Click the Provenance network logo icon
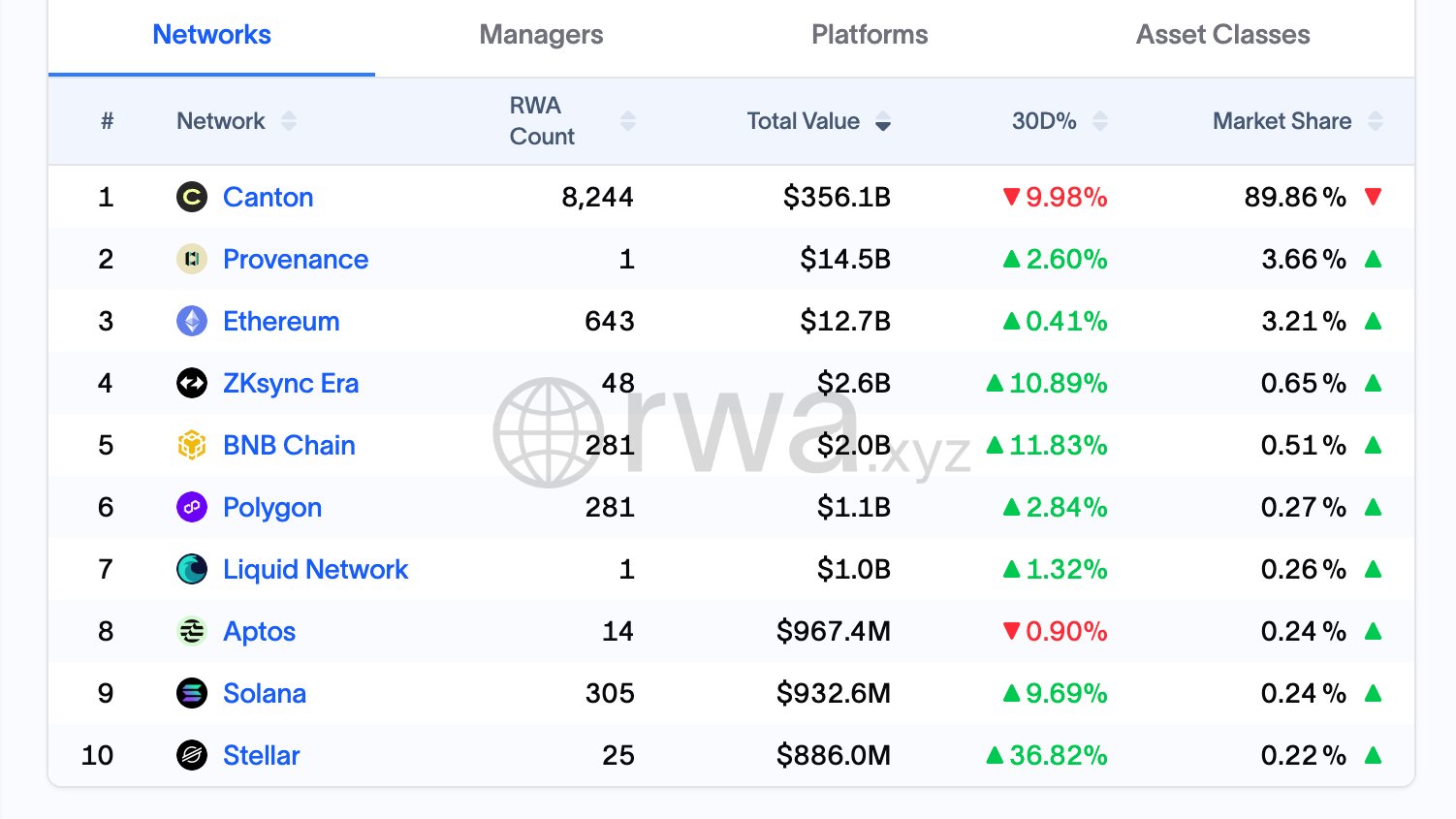1456x819 pixels. [192, 260]
